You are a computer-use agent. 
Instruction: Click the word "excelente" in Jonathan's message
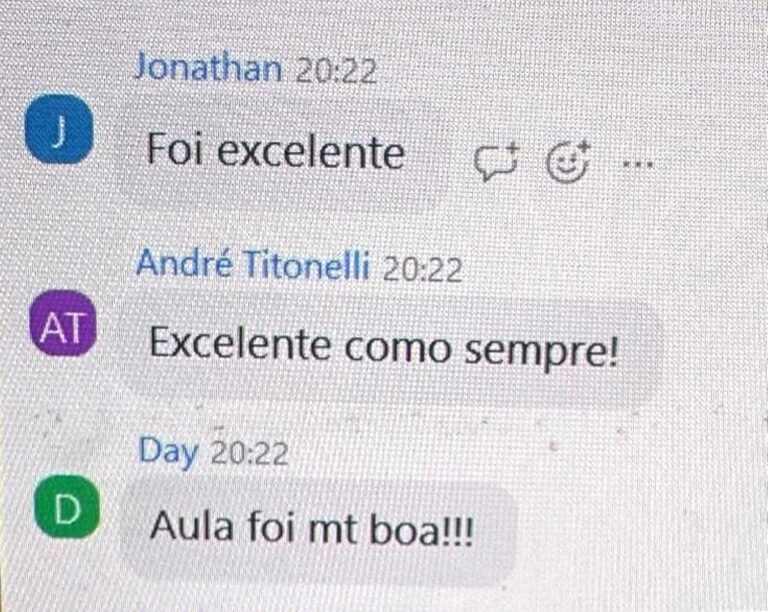pyautogui.click(x=311, y=152)
